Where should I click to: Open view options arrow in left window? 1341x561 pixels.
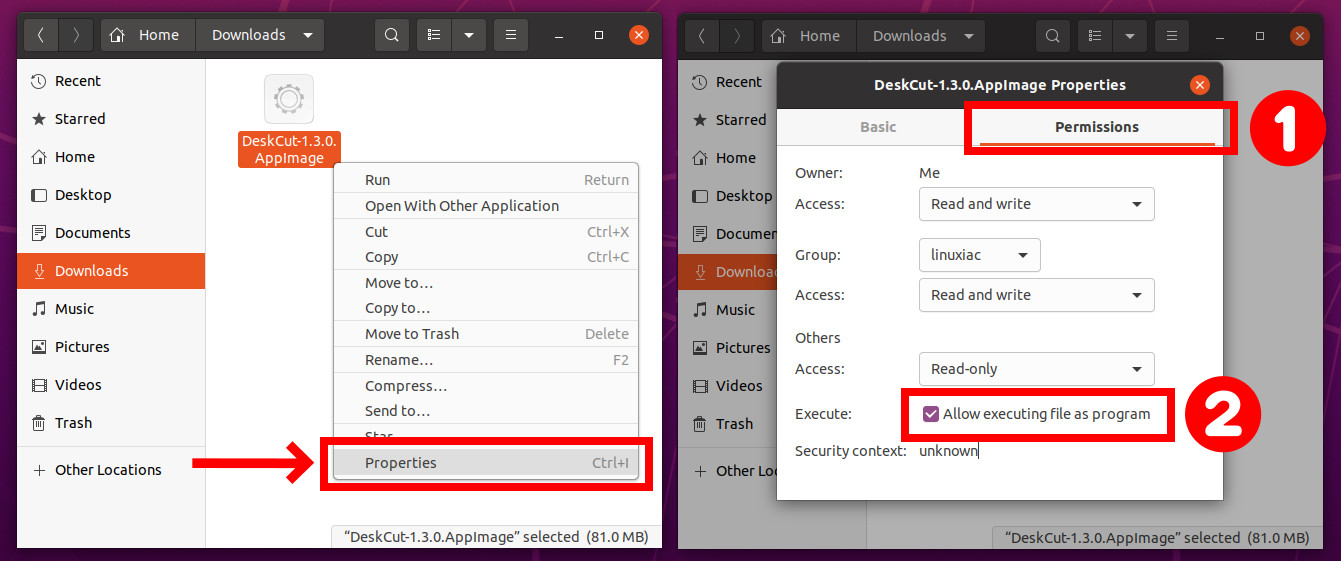pos(468,35)
